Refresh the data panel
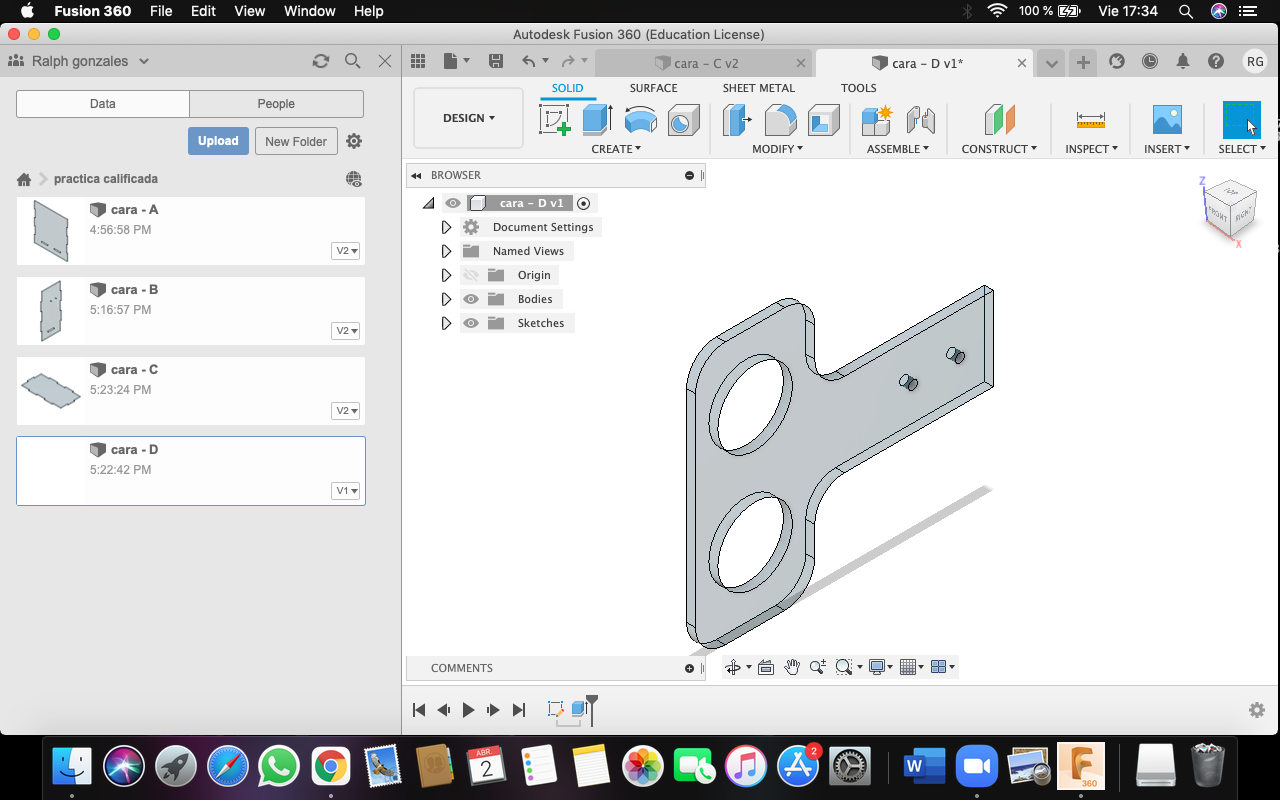 tap(321, 61)
